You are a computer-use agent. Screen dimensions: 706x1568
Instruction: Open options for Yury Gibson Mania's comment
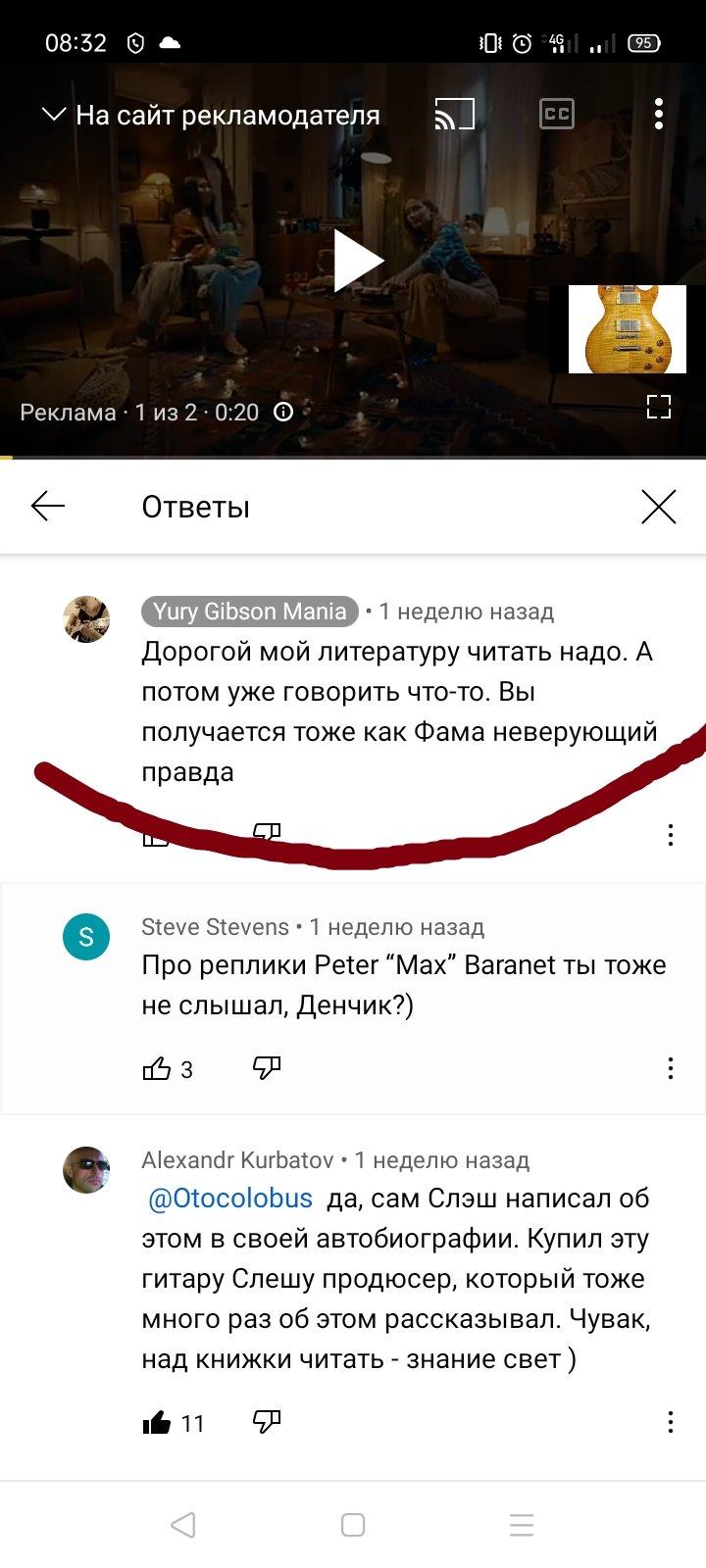click(x=671, y=835)
